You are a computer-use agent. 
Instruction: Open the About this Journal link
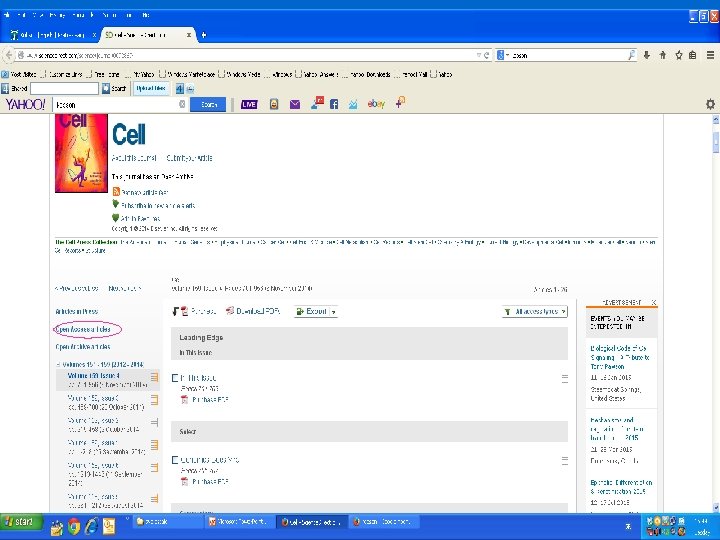(x=134, y=158)
